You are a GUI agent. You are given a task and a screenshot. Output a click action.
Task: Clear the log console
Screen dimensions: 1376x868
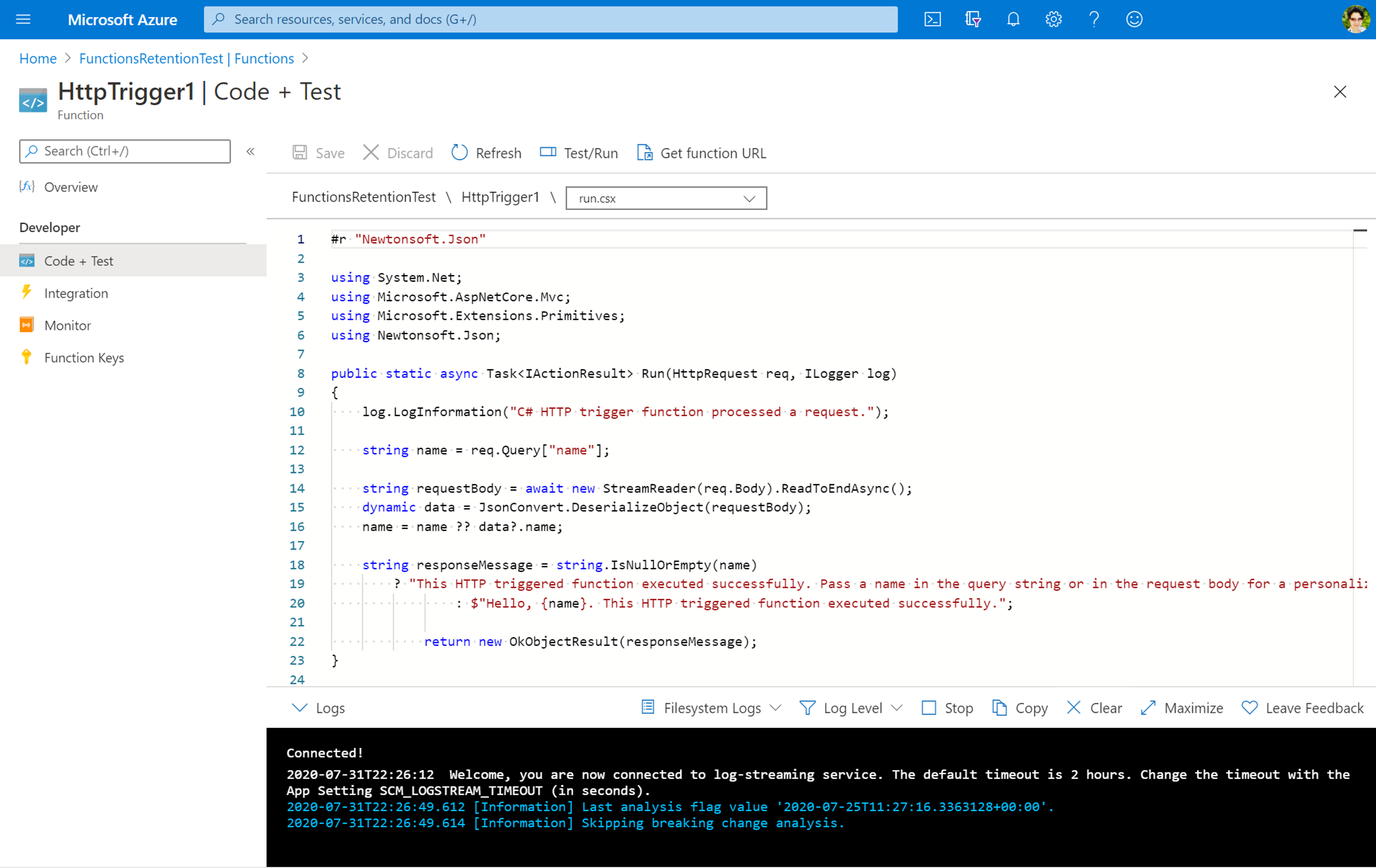click(x=1094, y=708)
